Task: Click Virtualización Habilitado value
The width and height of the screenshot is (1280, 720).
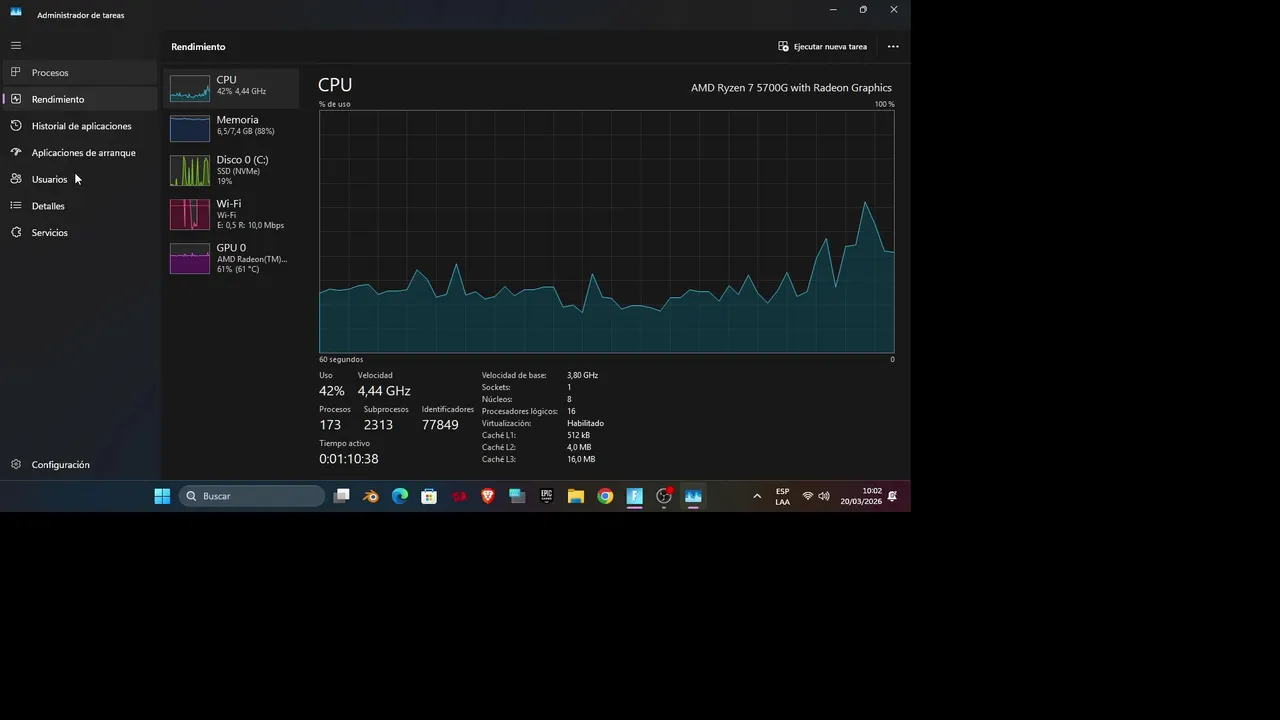Action: (x=585, y=423)
